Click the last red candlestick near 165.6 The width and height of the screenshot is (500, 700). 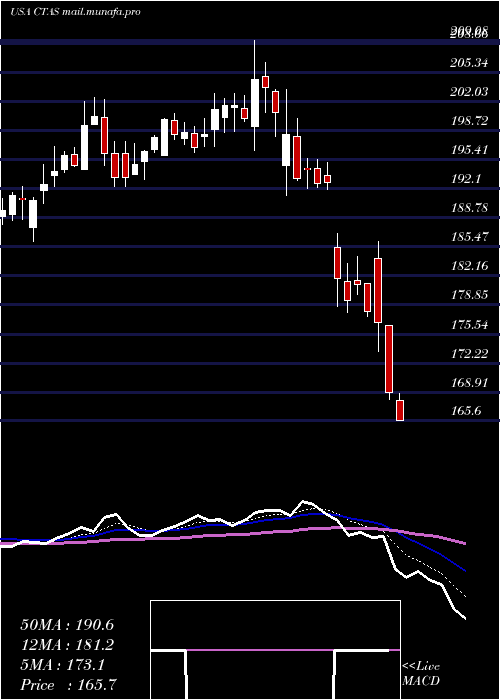(x=400, y=410)
